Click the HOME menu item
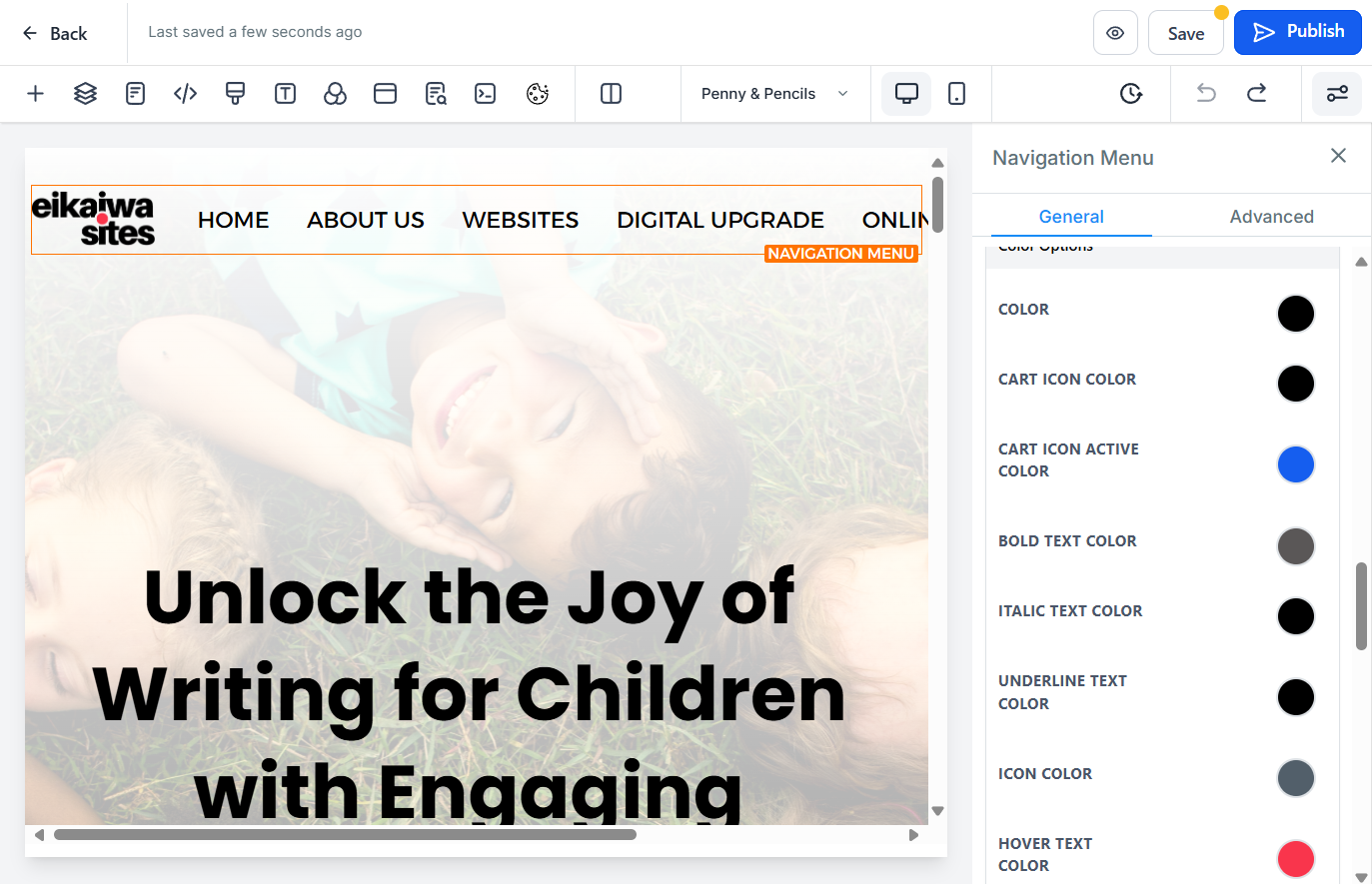This screenshot has width=1372, height=884. (x=234, y=220)
